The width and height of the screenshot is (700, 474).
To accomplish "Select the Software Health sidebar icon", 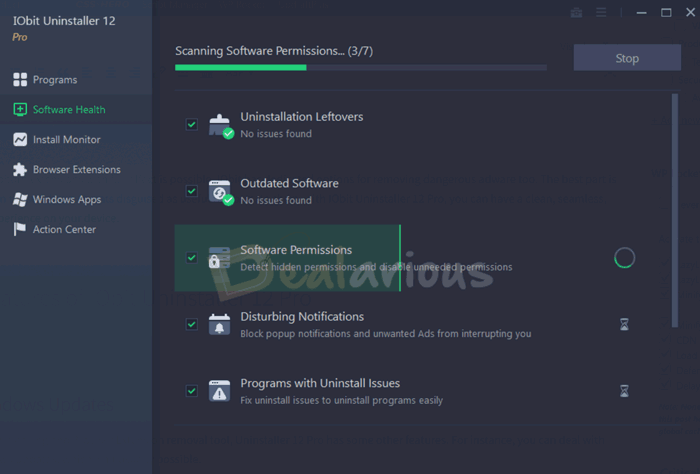I will point(20,110).
